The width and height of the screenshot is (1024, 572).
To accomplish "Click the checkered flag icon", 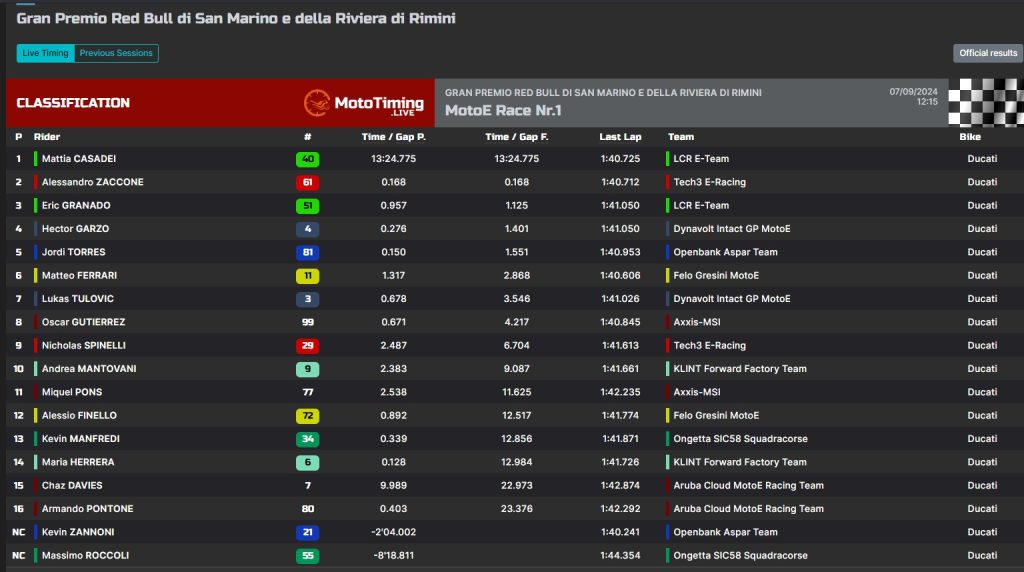I will (985, 103).
